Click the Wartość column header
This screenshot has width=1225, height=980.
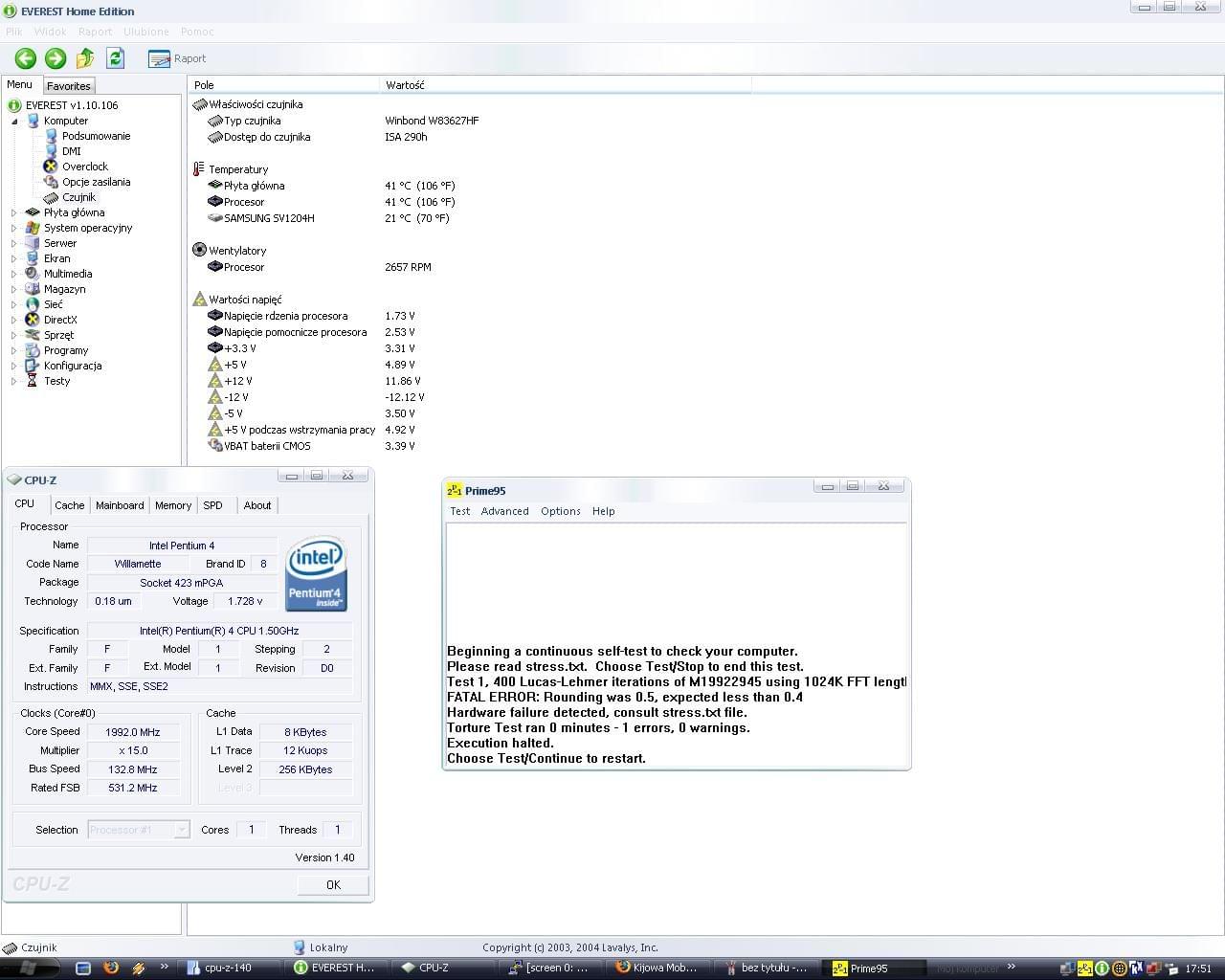(565, 85)
